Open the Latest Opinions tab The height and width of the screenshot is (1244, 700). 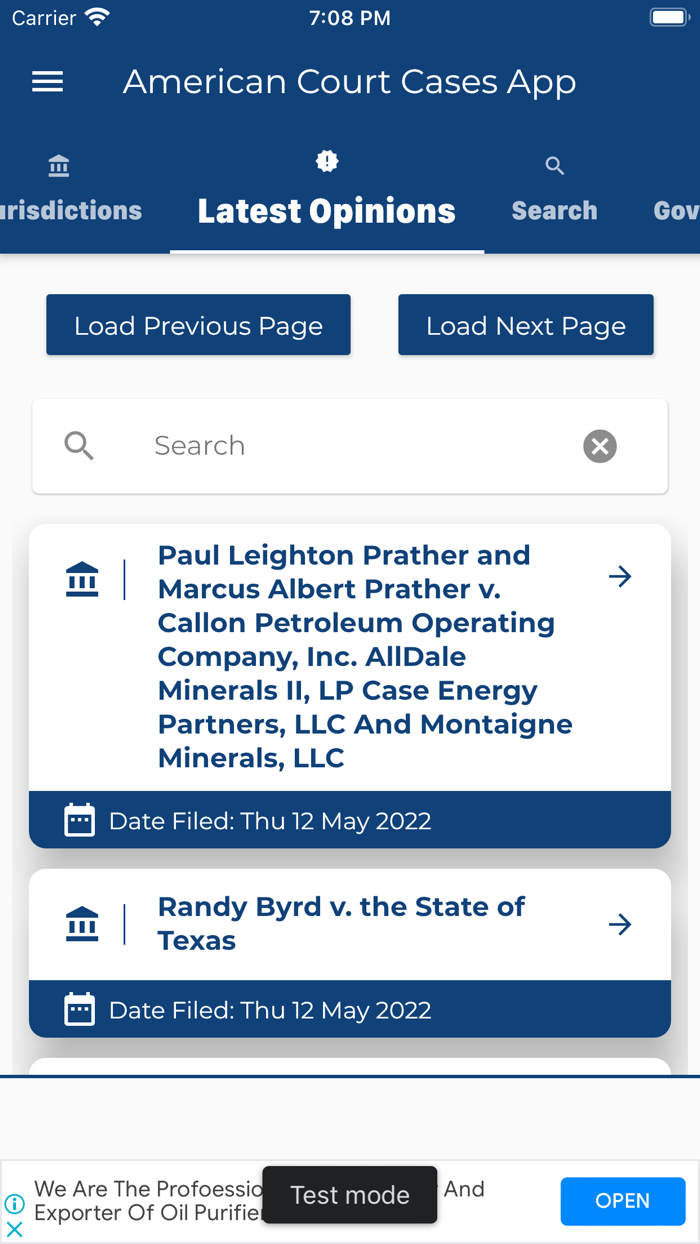click(326, 210)
